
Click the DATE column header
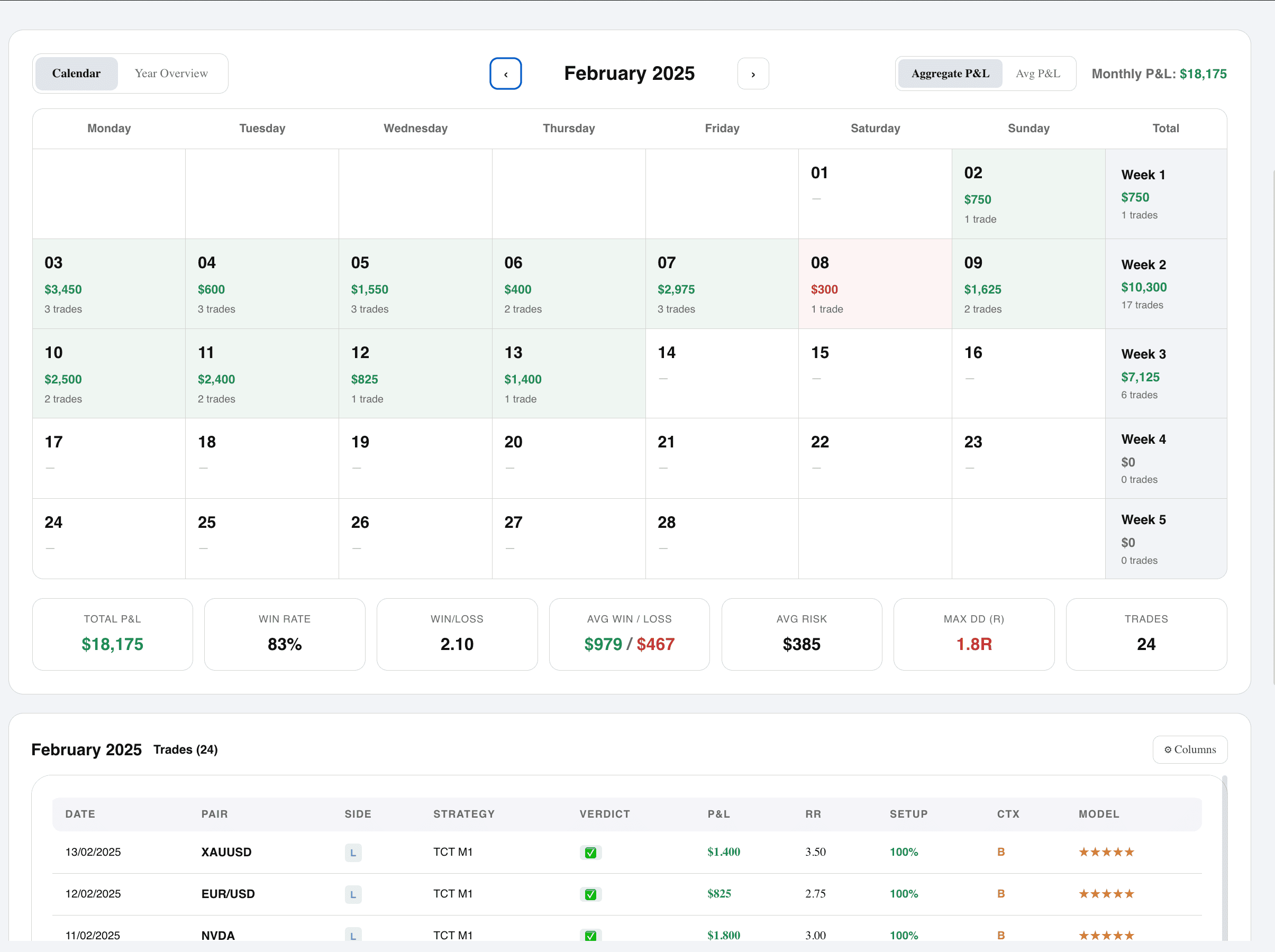pyautogui.click(x=80, y=814)
